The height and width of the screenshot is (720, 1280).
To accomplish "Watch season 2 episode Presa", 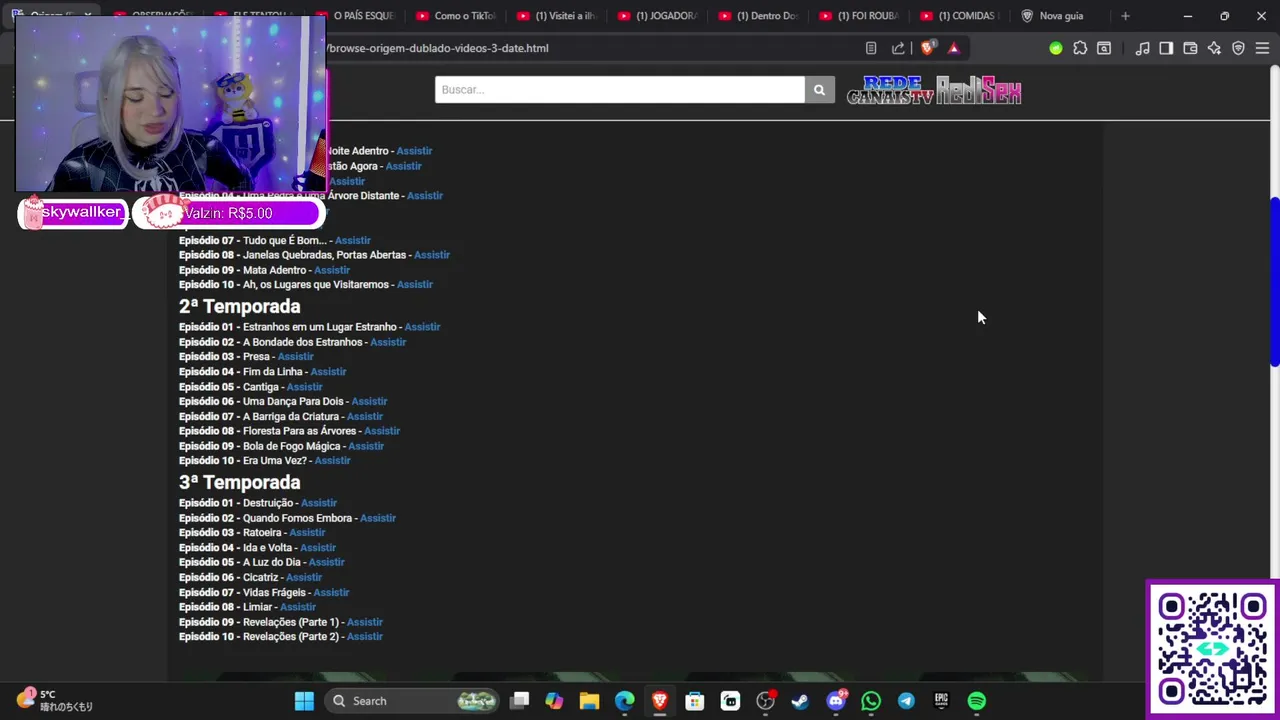I will point(295,357).
